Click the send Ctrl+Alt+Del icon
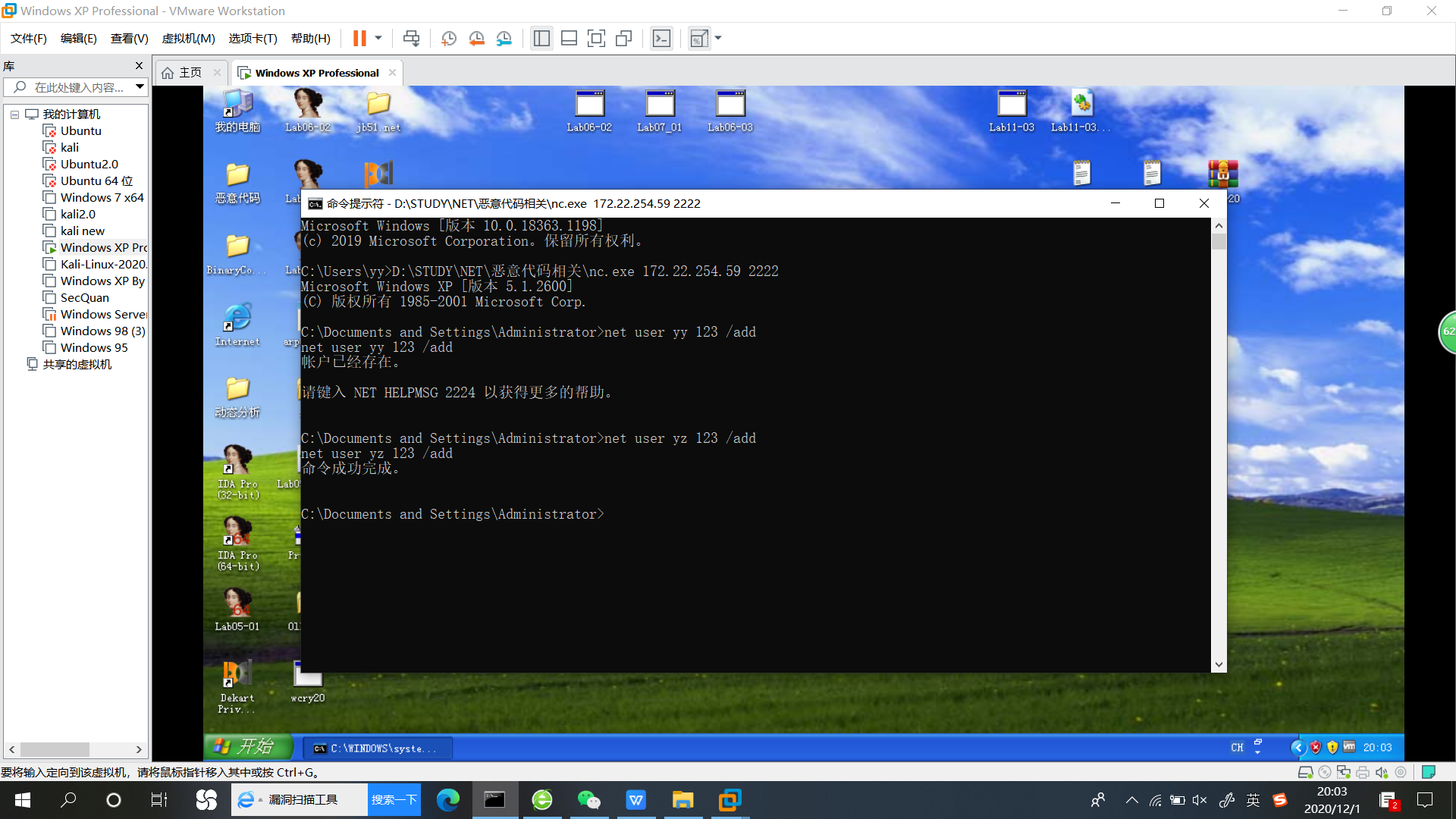Screen dimensions: 1456x819 [x=411, y=39]
